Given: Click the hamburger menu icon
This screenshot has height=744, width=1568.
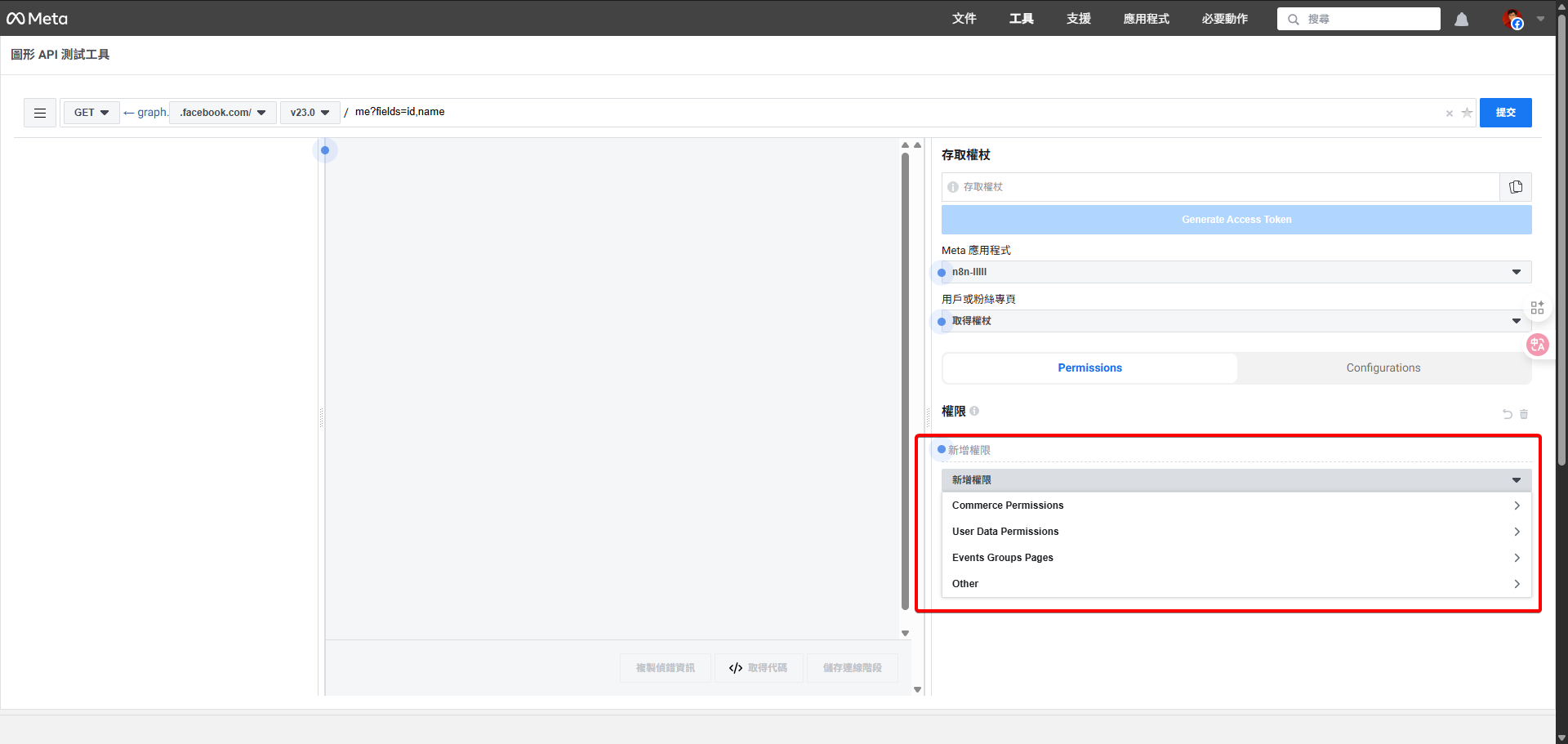Looking at the screenshot, I should (x=39, y=113).
